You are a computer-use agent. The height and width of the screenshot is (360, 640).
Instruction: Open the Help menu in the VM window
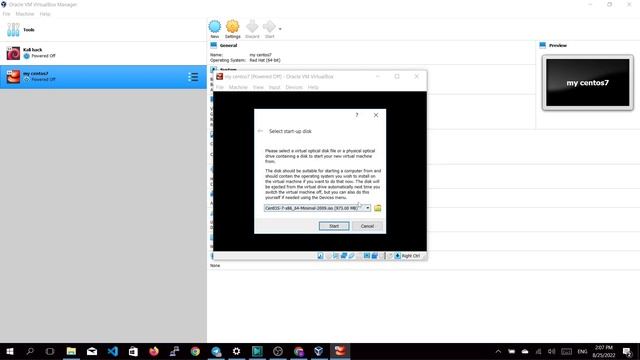point(313,87)
